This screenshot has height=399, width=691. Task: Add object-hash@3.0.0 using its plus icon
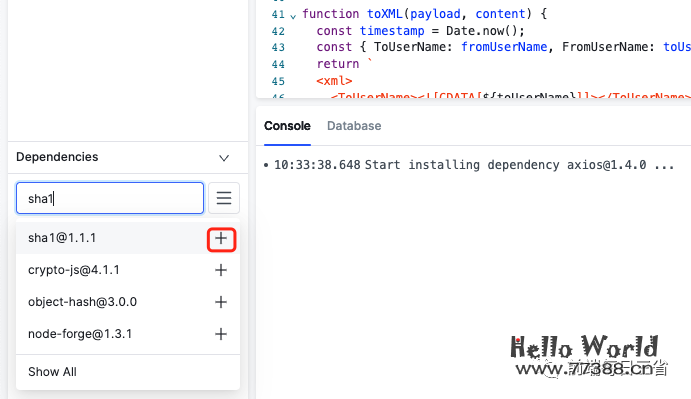tap(221, 302)
